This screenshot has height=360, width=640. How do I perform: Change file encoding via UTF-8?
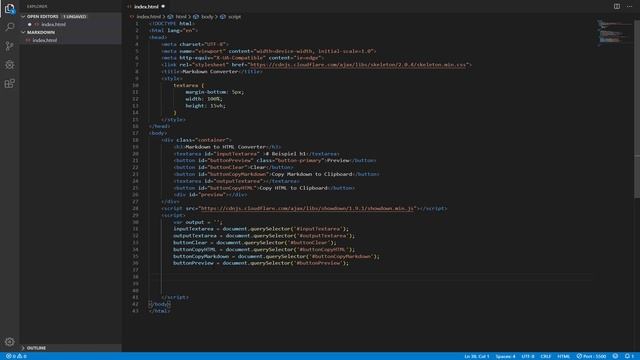point(528,356)
